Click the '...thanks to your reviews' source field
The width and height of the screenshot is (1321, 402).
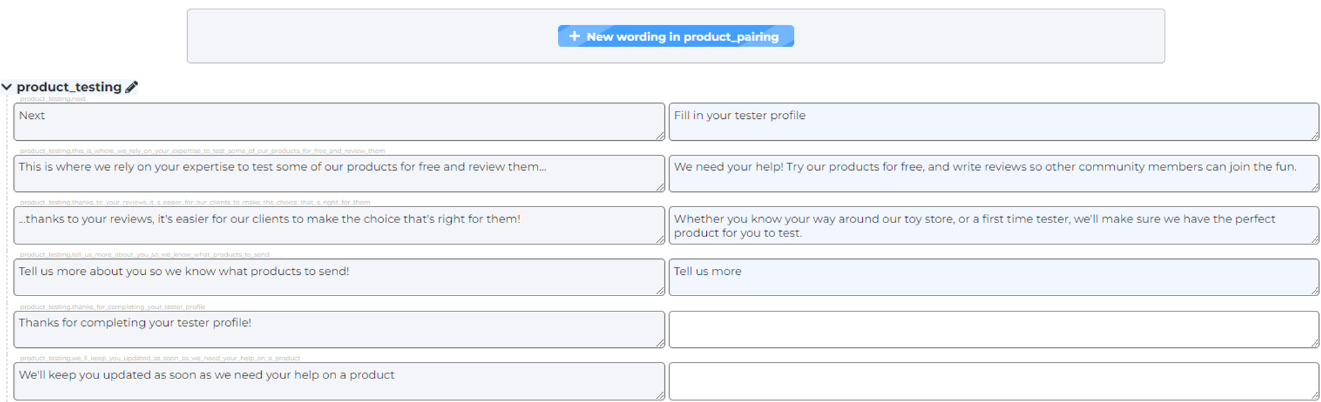click(x=339, y=225)
